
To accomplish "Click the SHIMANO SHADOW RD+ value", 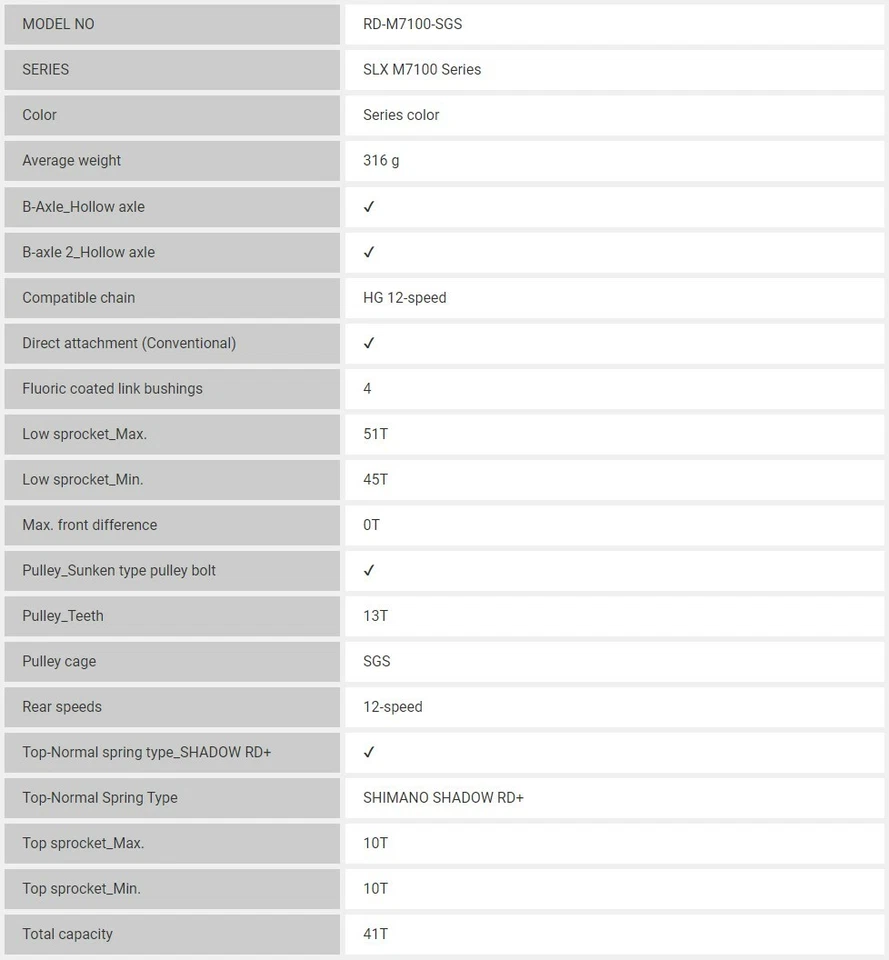I will pos(443,798).
